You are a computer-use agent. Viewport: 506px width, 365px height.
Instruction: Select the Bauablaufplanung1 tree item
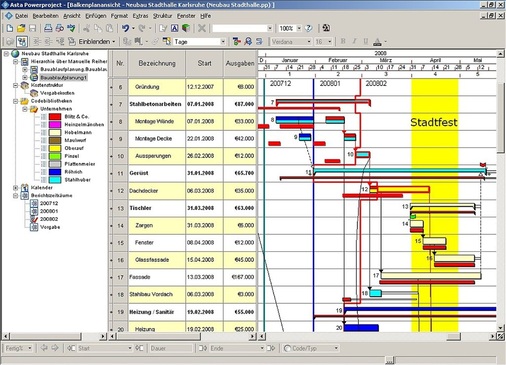63,78
